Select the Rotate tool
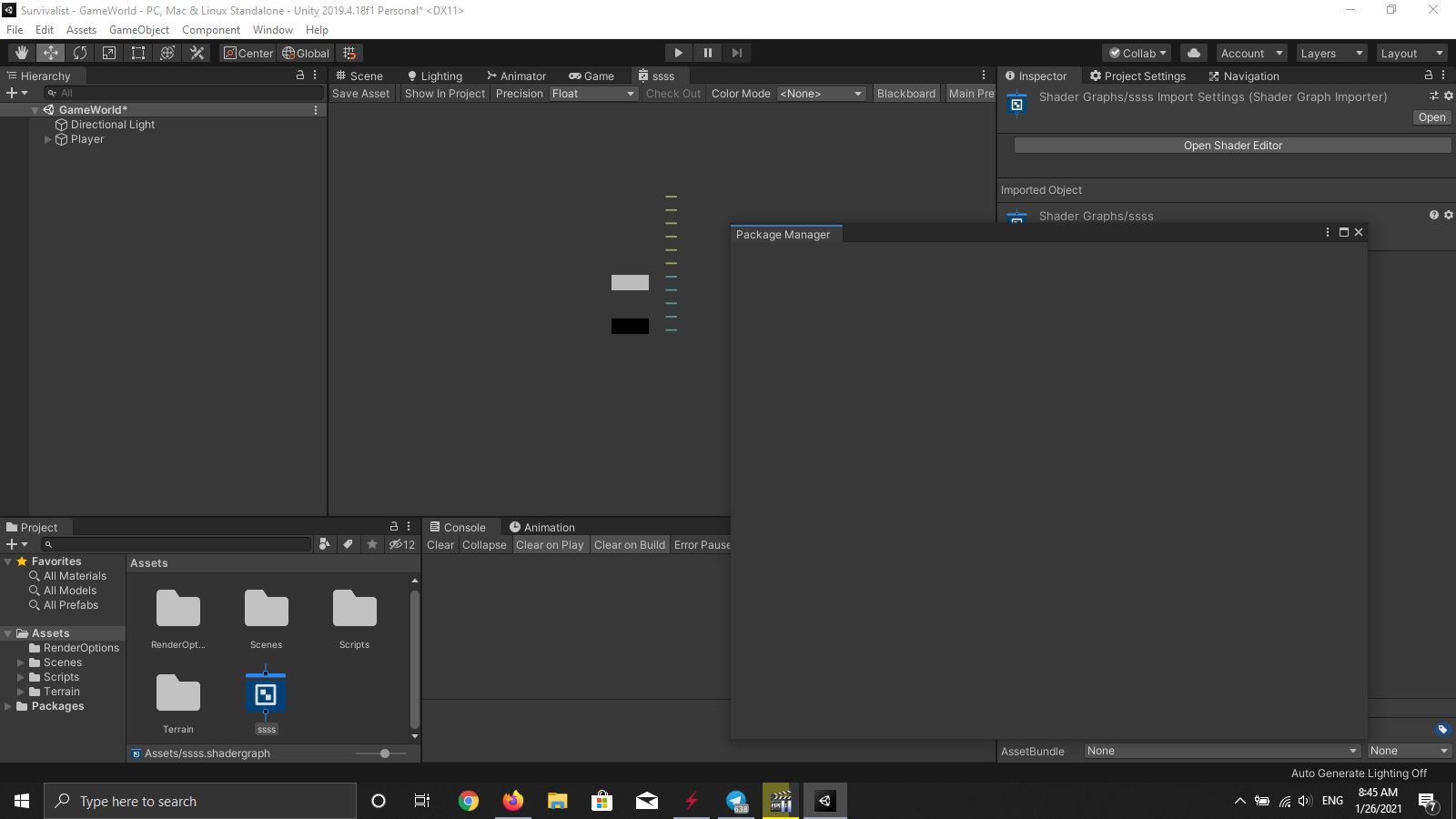1456x819 pixels. coord(80,53)
